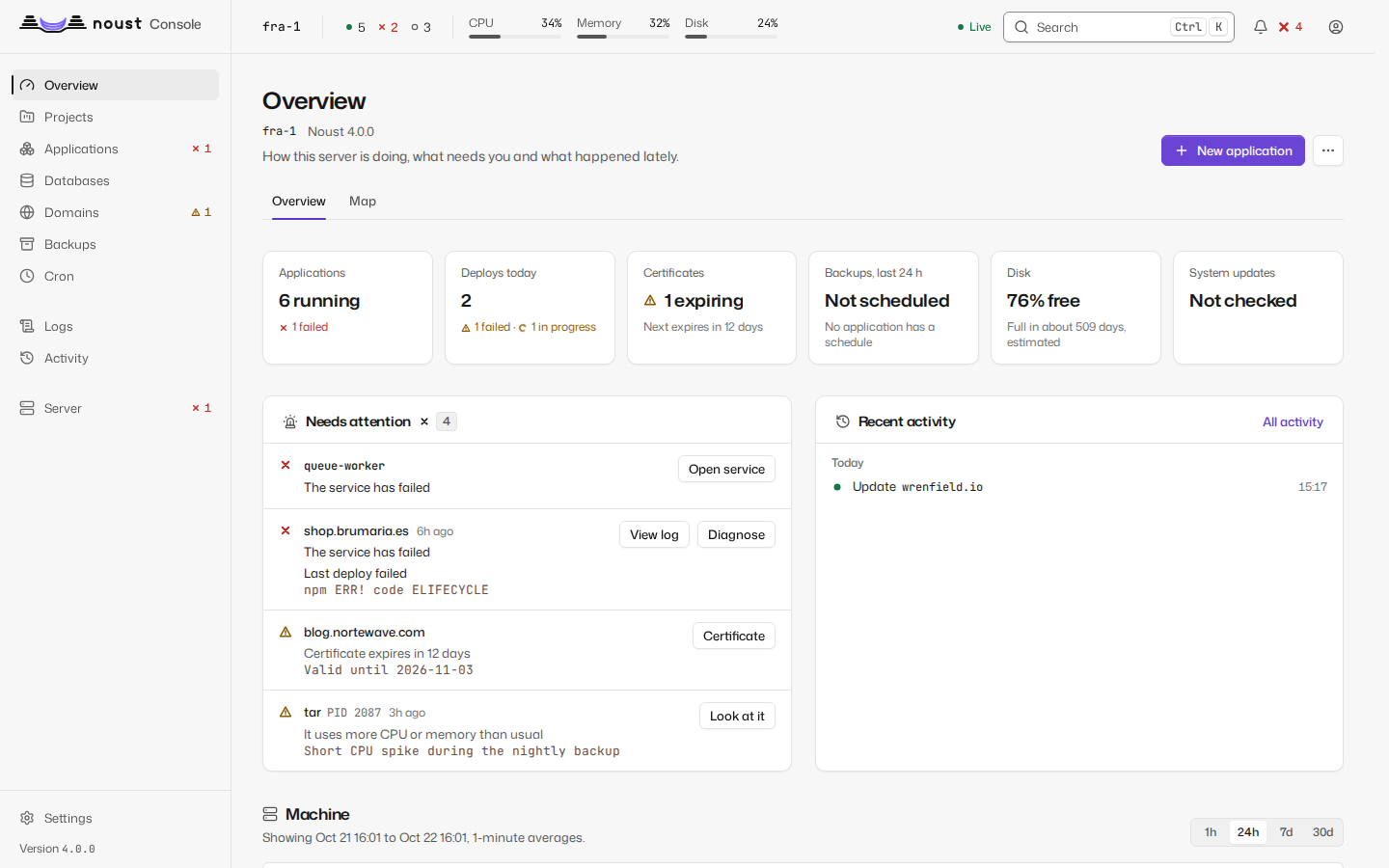The image size is (1389, 868).
Task: Open the Certificates 1 expiring card
Action: (x=712, y=308)
